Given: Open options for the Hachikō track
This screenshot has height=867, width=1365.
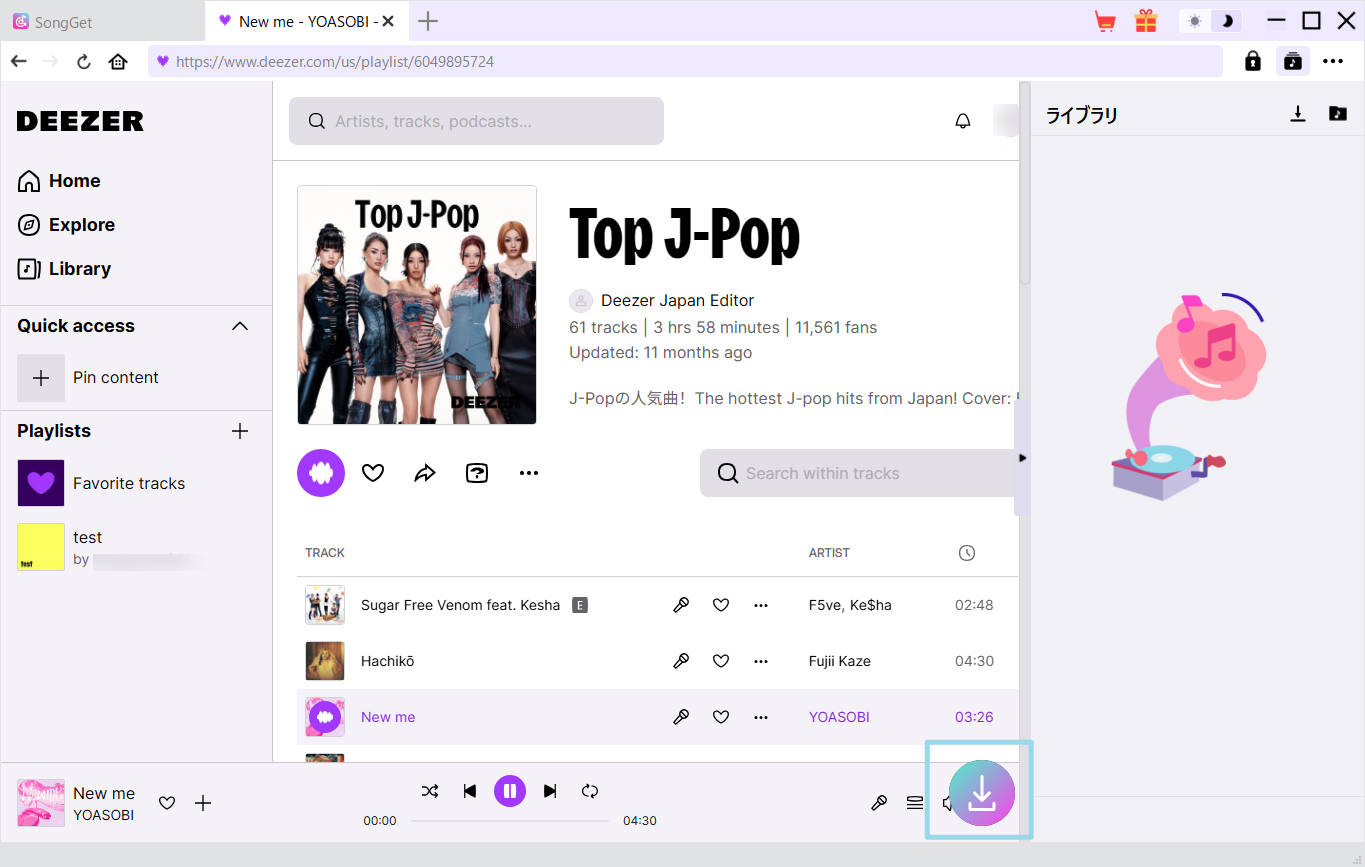Looking at the screenshot, I should (761, 661).
